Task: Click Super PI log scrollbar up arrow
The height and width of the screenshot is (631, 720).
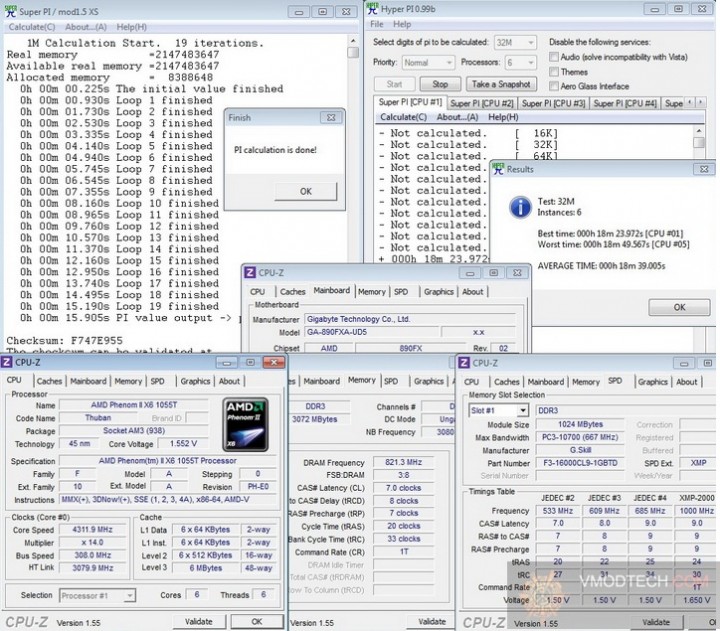Action: coord(353,41)
